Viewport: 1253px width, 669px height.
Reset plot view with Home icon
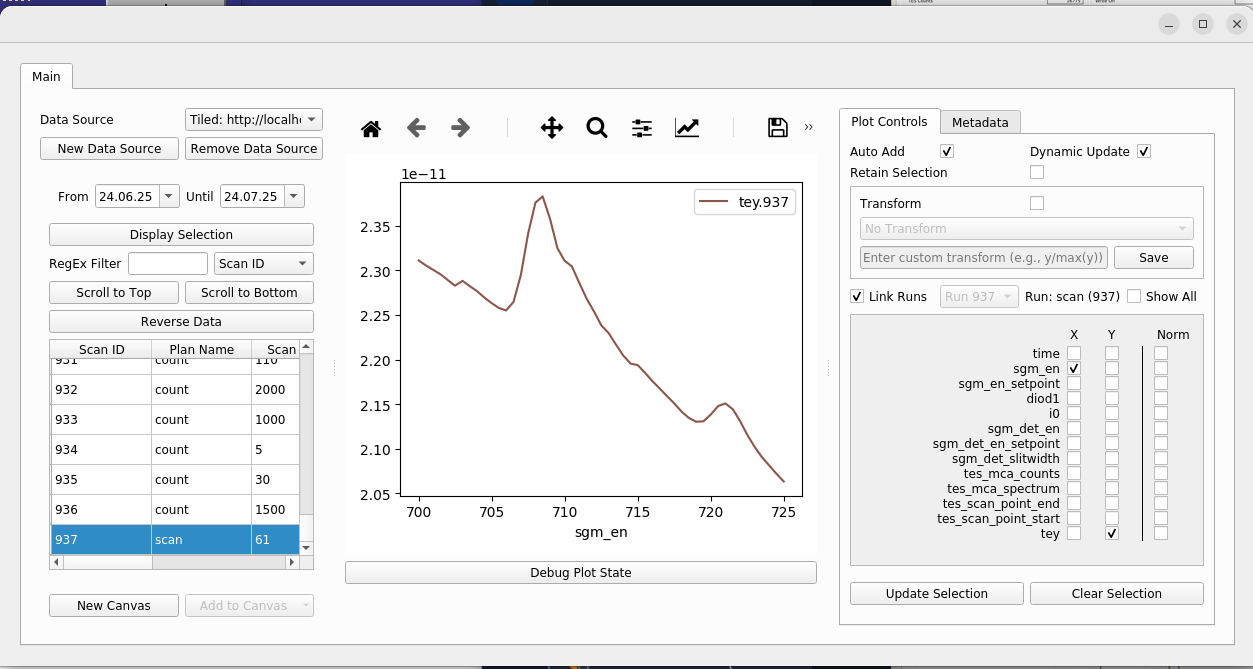pyautogui.click(x=371, y=128)
